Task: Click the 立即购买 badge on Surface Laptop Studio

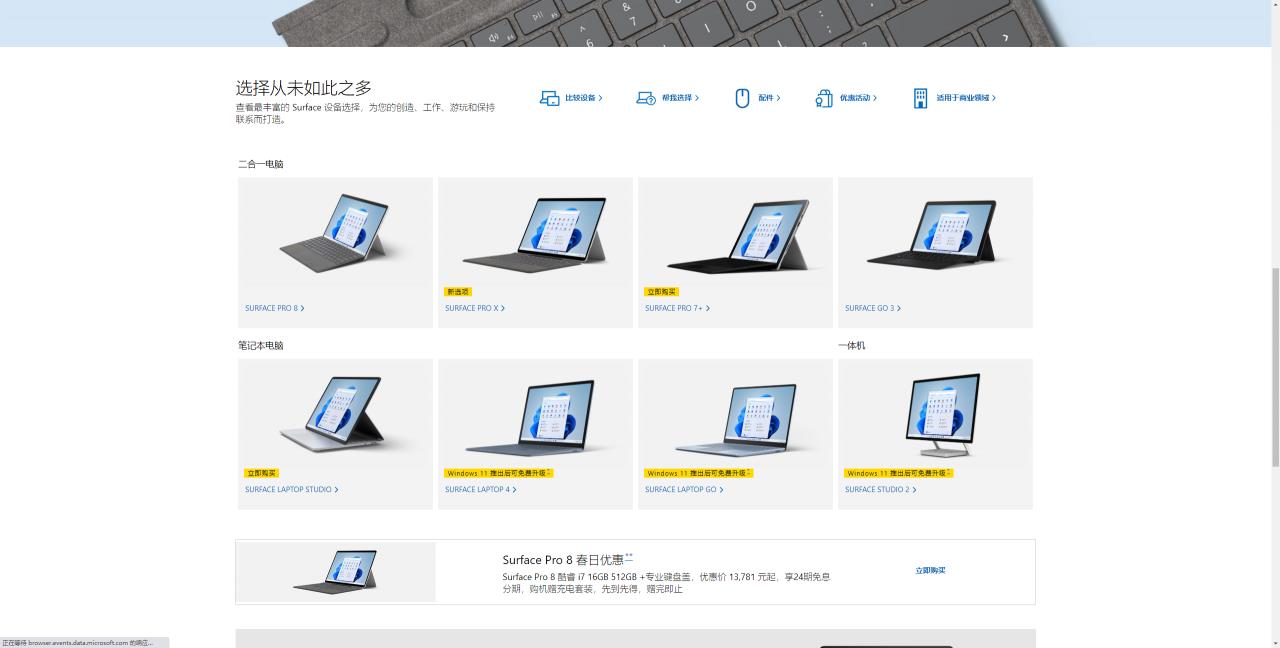Action: point(262,473)
